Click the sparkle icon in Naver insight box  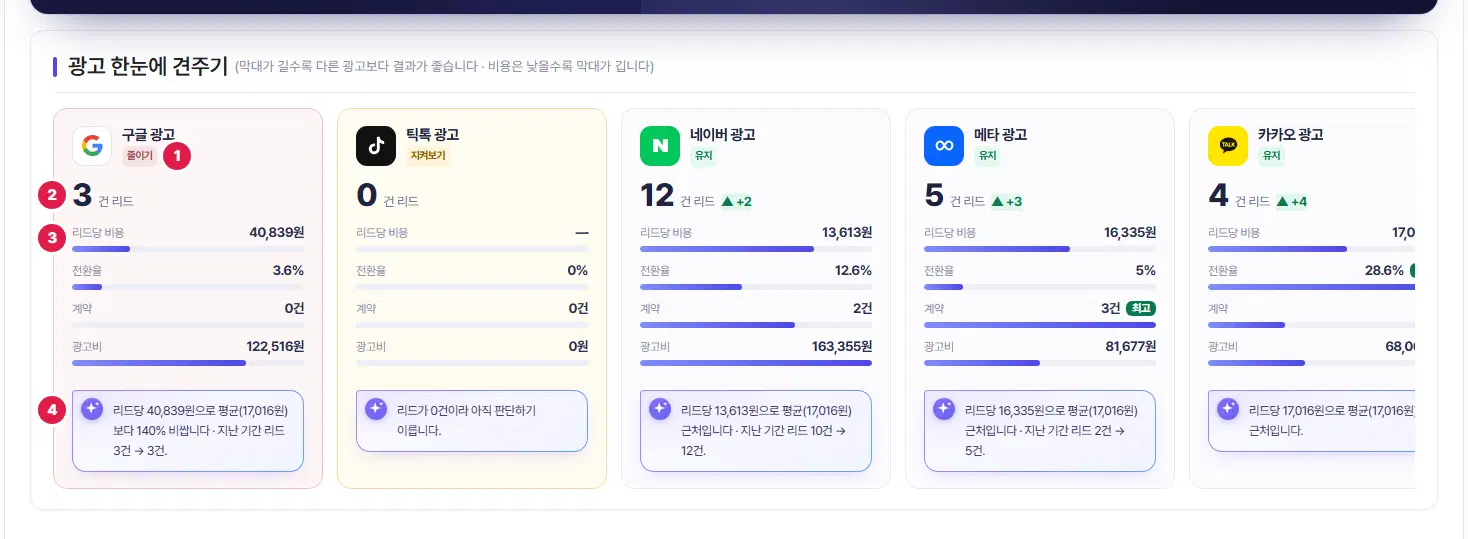[660, 408]
